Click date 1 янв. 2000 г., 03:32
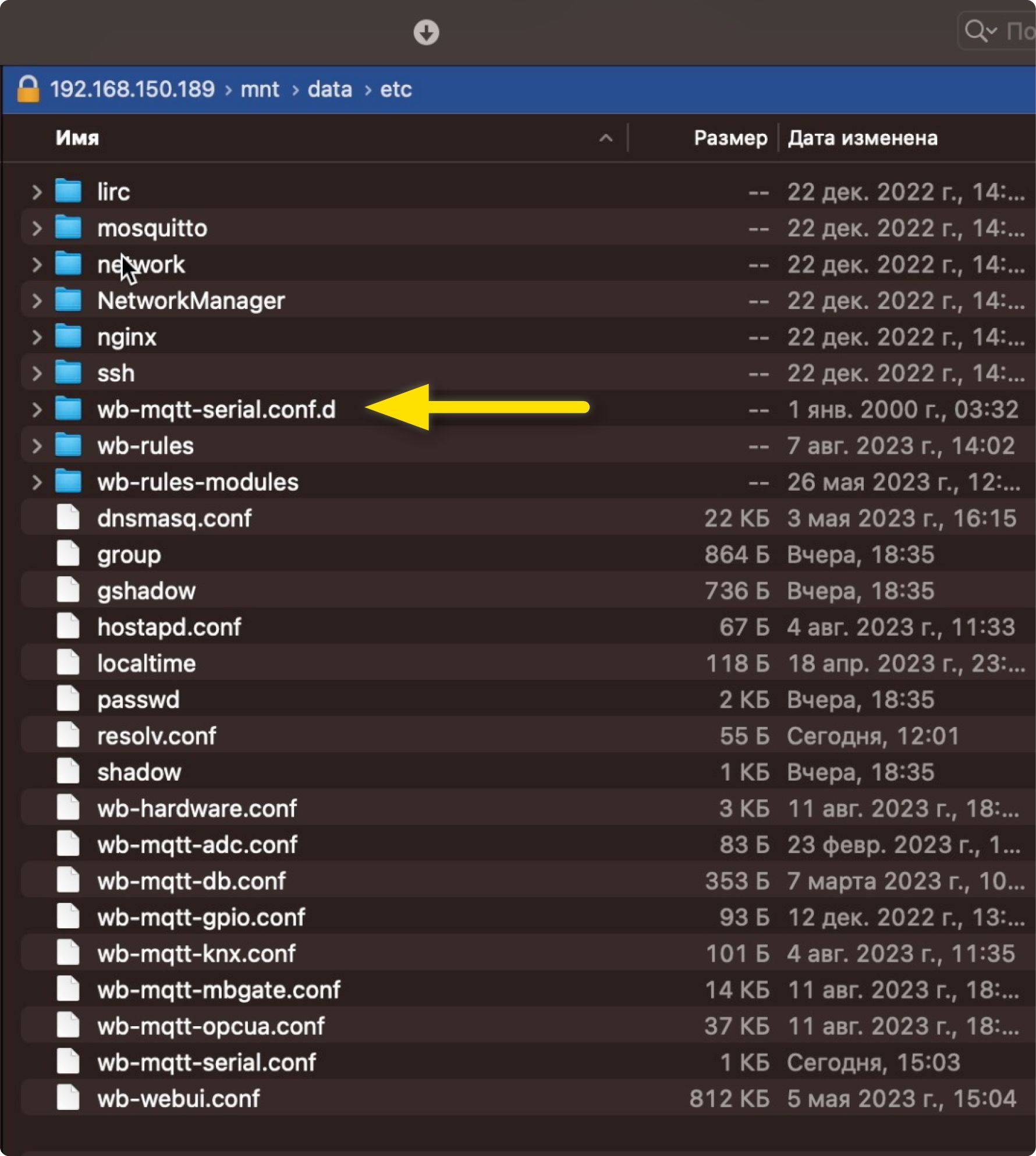Screen dimensions: 1036x1156 [x=903, y=410]
